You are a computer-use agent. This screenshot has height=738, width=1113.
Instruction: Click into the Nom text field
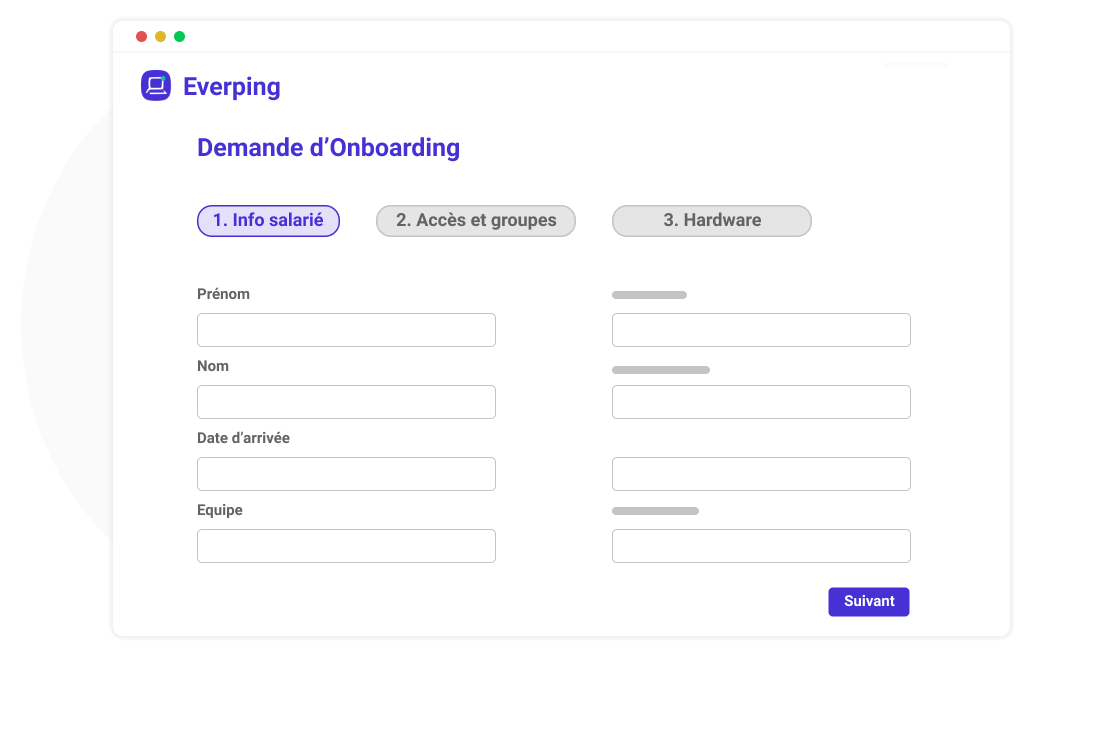coord(346,402)
